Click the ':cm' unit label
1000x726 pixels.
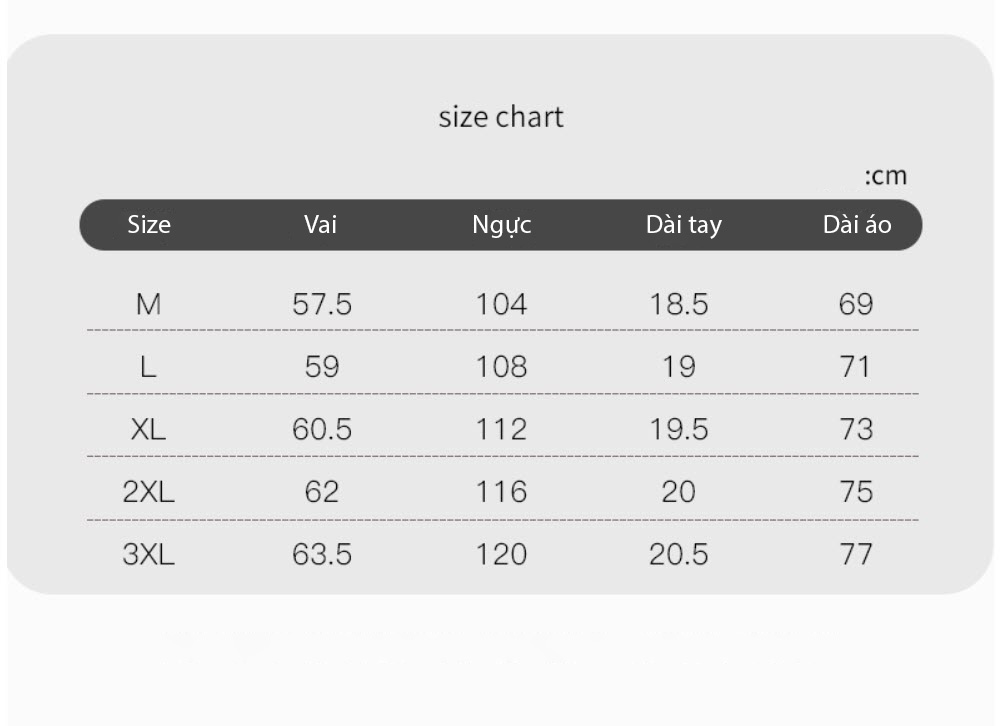[886, 176]
